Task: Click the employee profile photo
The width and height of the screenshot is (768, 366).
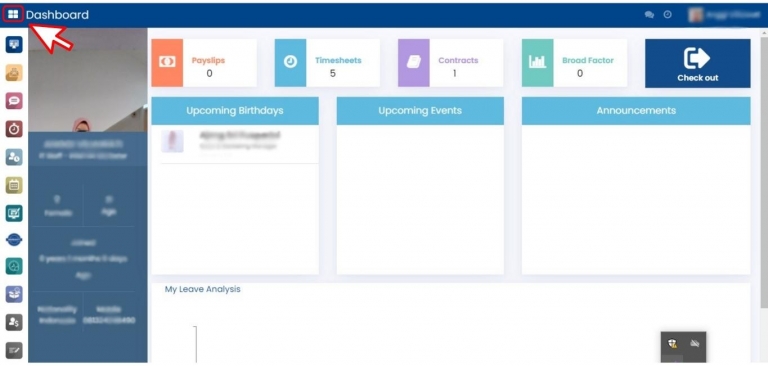Action: click(x=88, y=80)
